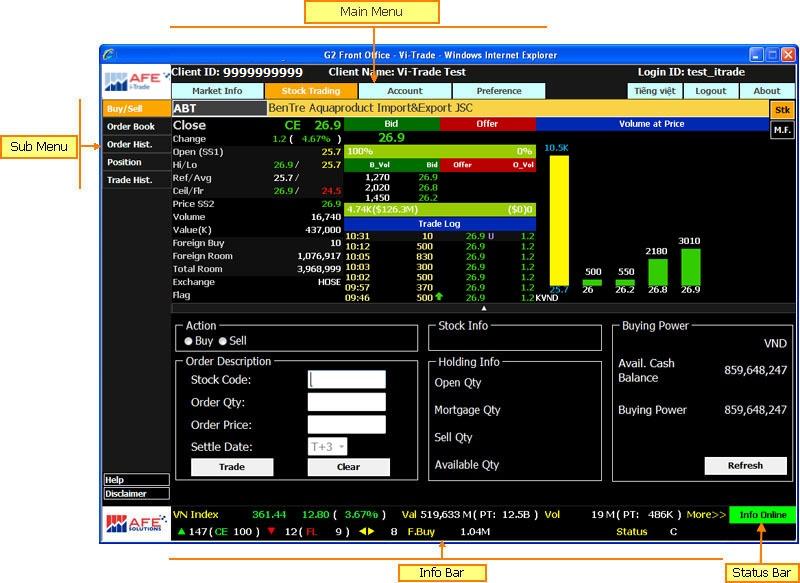Click the Foreign Room value 1,076,917
Viewport: 800px width, 583px height.
(319, 256)
